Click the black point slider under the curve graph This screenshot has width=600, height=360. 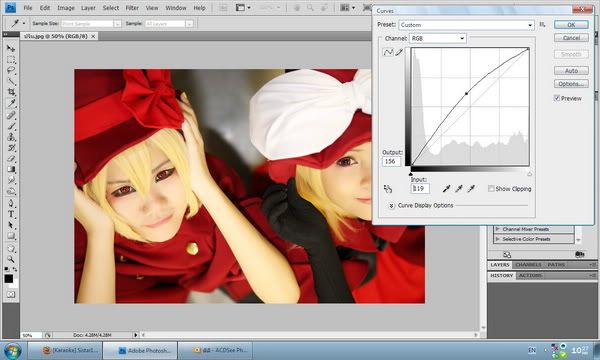pyautogui.click(x=411, y=174)
